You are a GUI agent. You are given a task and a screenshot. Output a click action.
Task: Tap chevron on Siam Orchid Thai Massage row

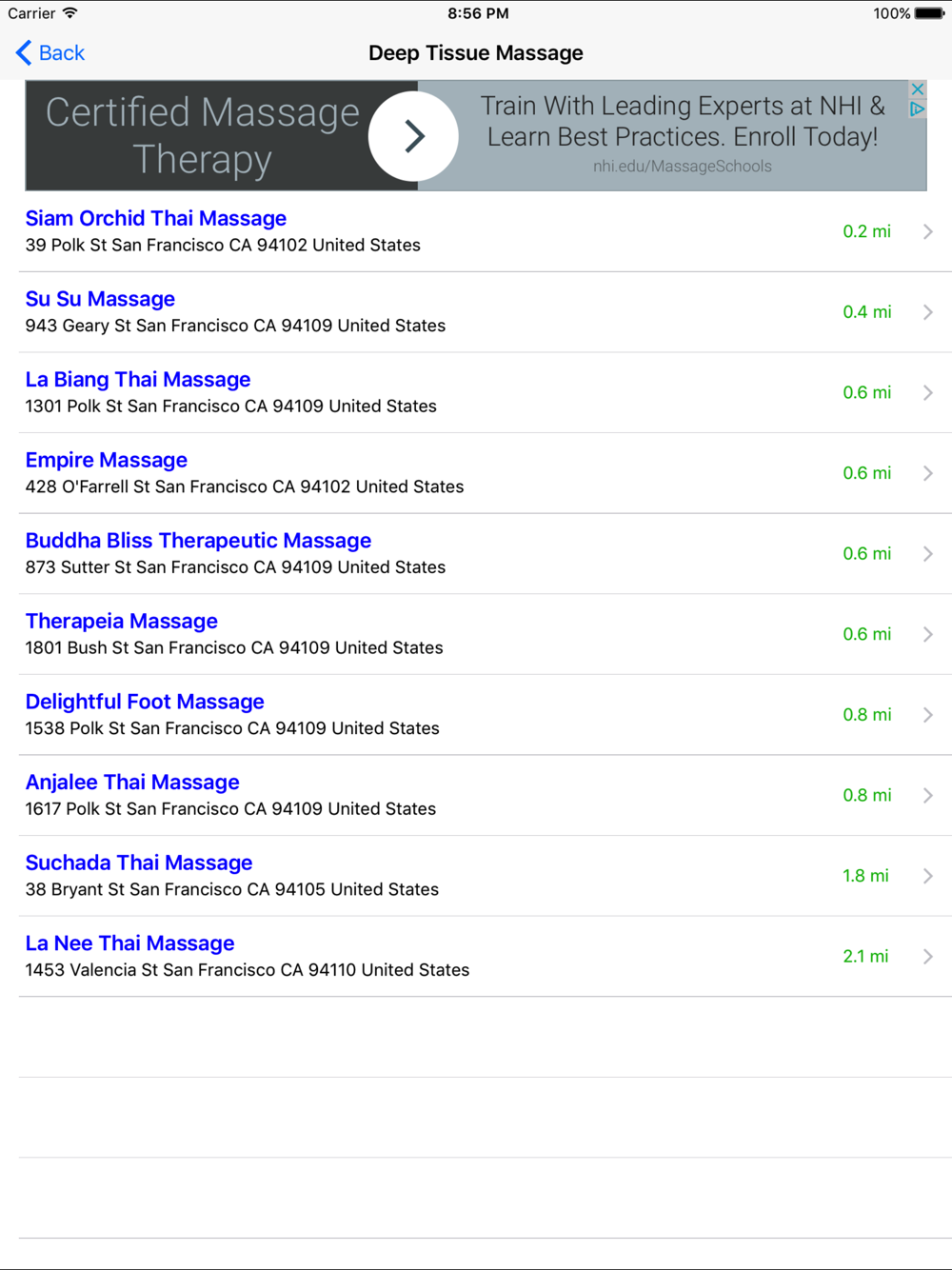928,231
